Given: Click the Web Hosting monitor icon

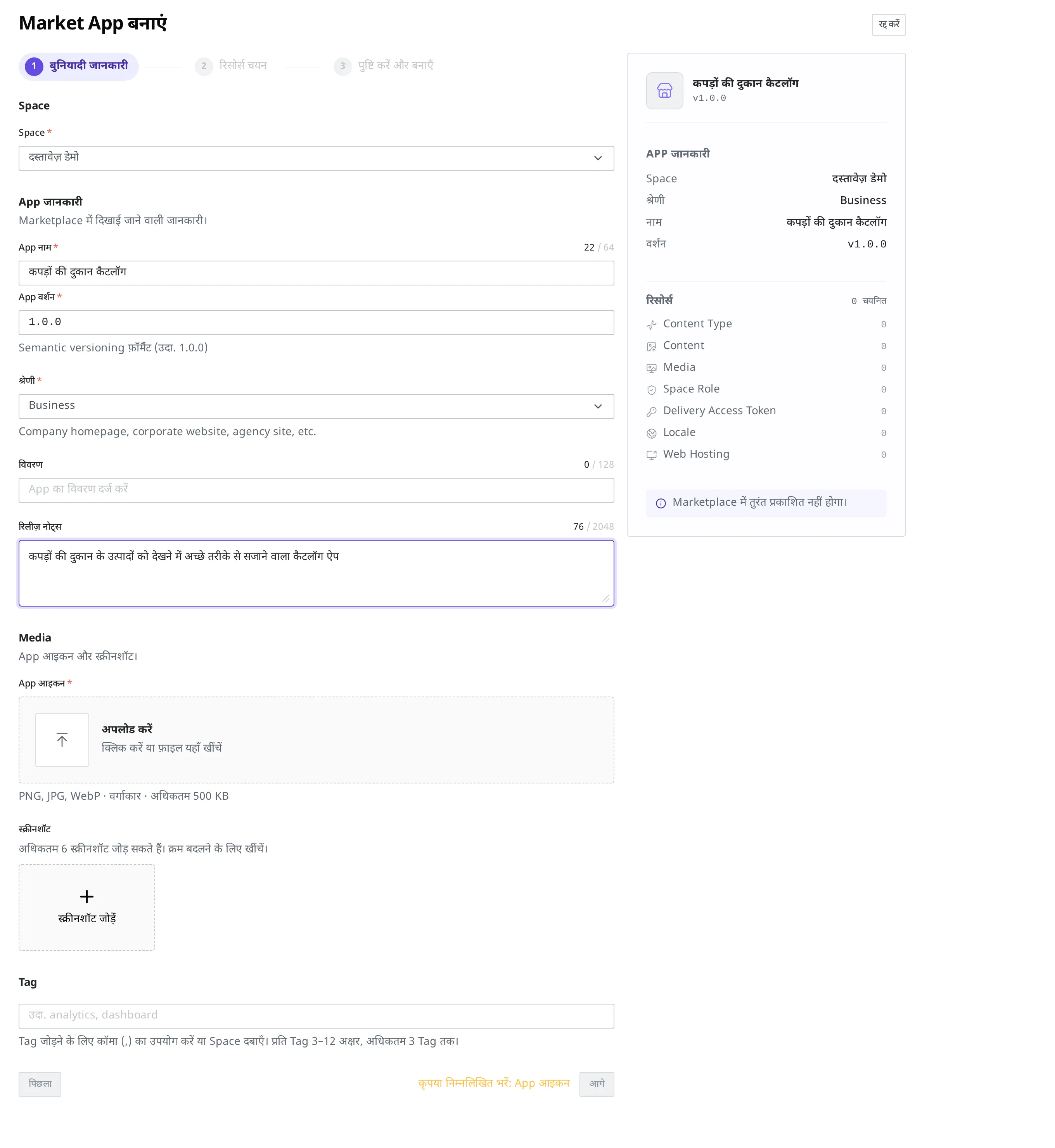Looking at the screenshot, I should [x=651, y=455].
